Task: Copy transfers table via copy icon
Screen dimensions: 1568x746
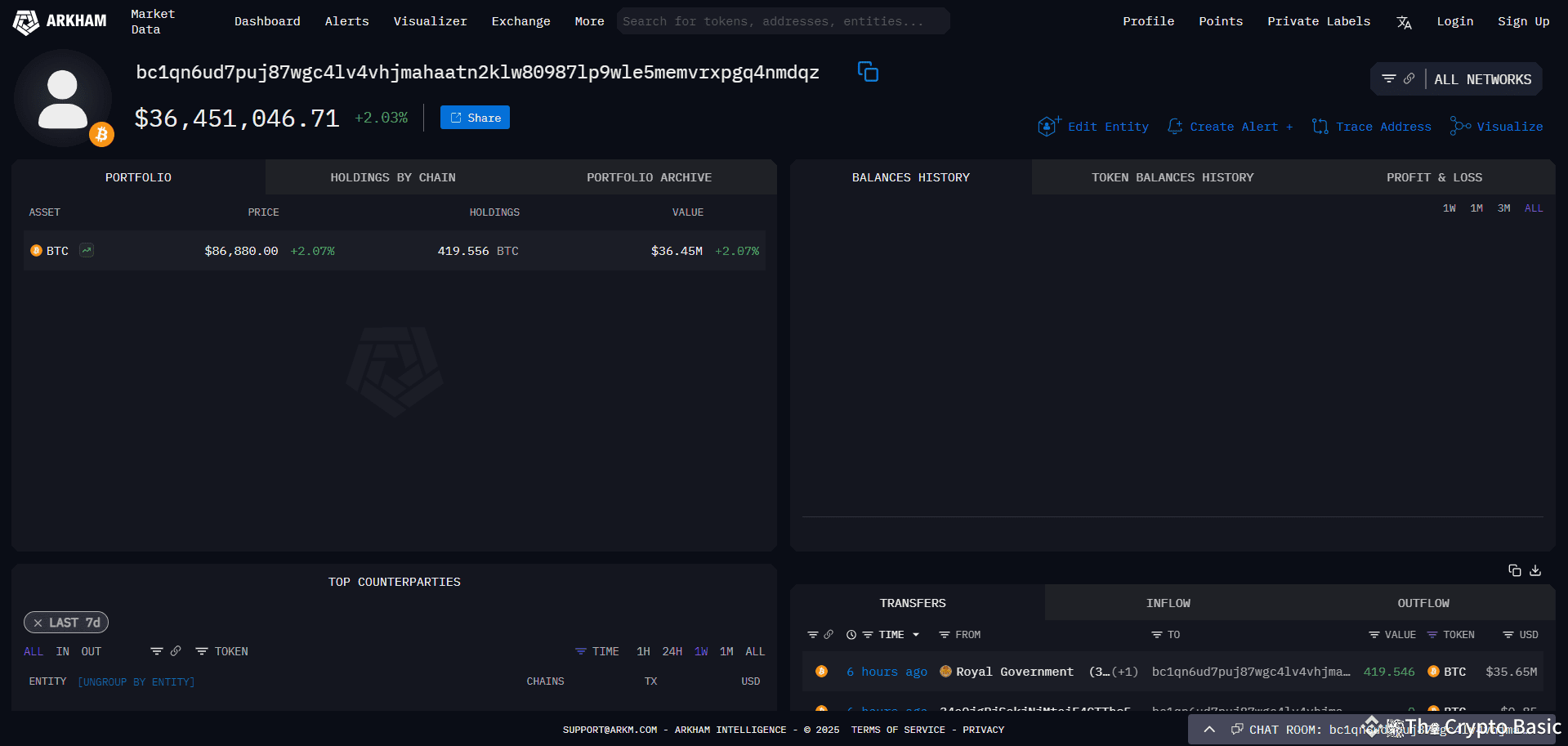Action: (1514, 570)
